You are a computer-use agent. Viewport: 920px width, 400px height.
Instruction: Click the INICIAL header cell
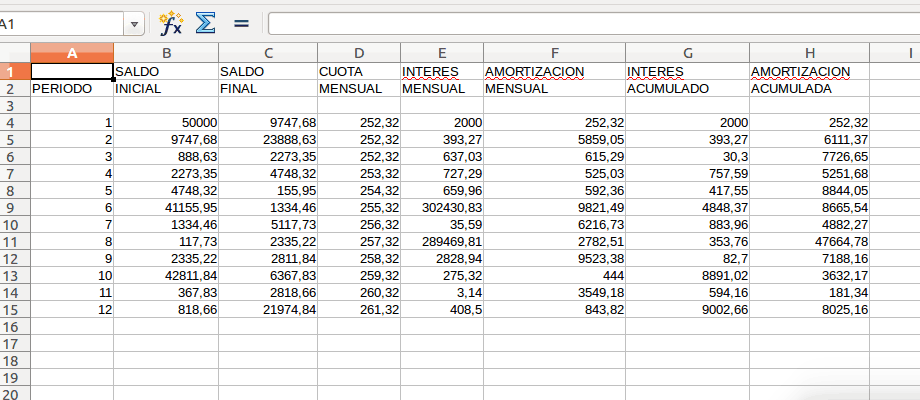(x=166, y=89)
